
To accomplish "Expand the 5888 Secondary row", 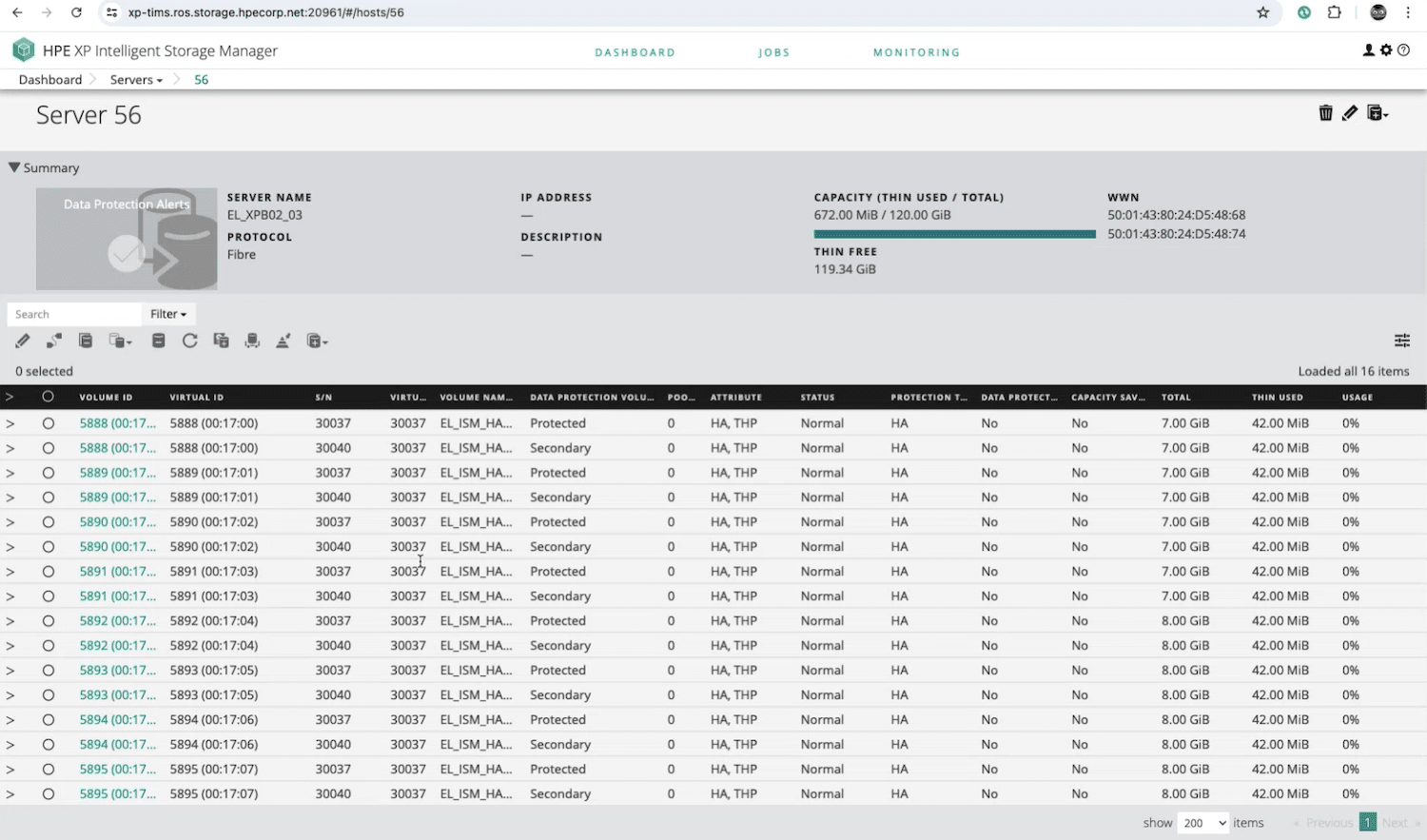I will (x=10, y=448).
